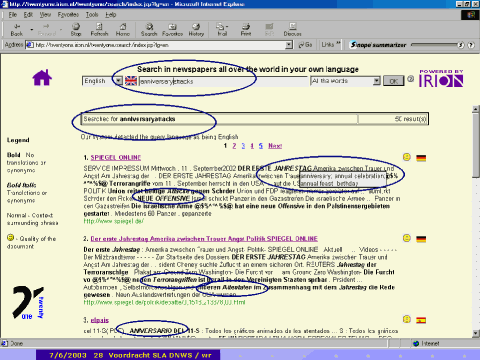Click the Mail toolbar button
The width and height of the screenshot is (480, 360).
point(222,30)
